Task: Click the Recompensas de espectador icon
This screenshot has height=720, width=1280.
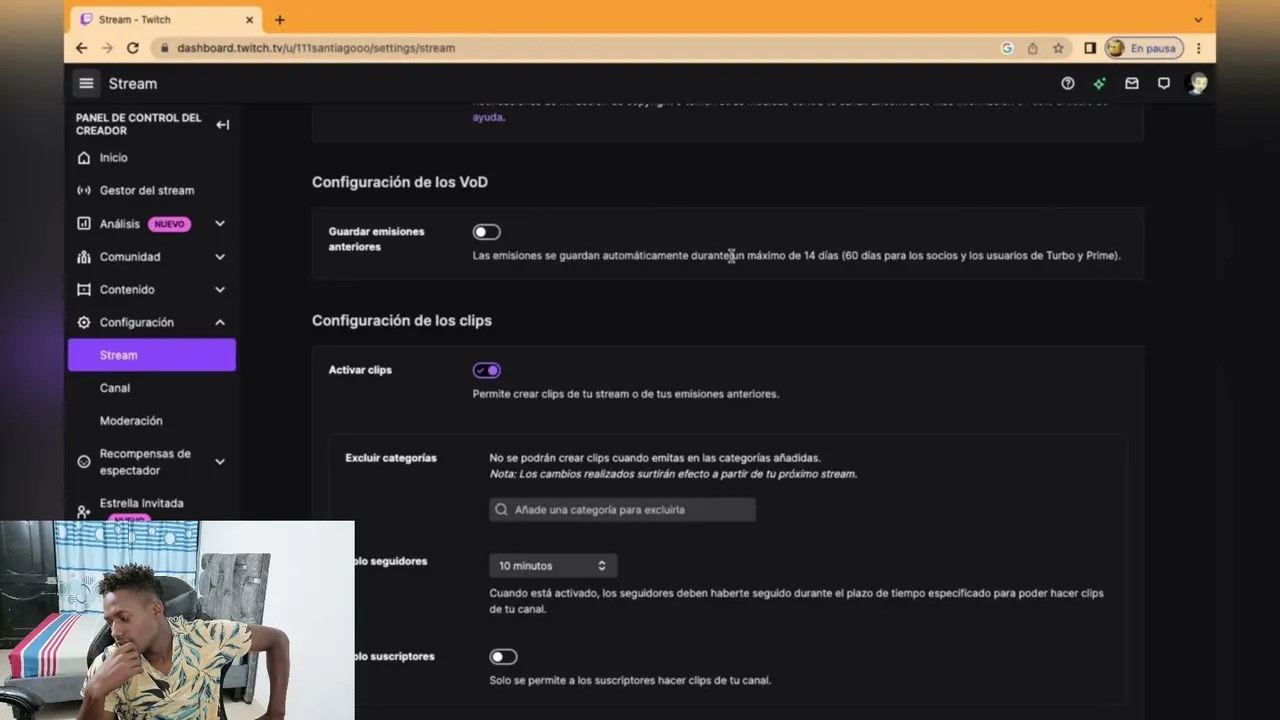Action: [84, 462]
